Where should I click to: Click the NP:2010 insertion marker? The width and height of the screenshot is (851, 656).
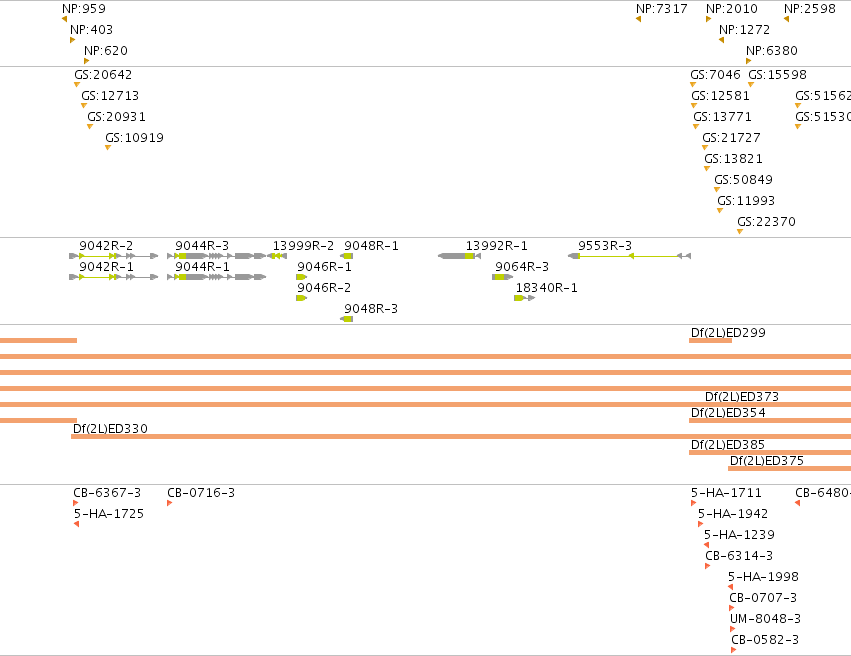coord(708,19)
